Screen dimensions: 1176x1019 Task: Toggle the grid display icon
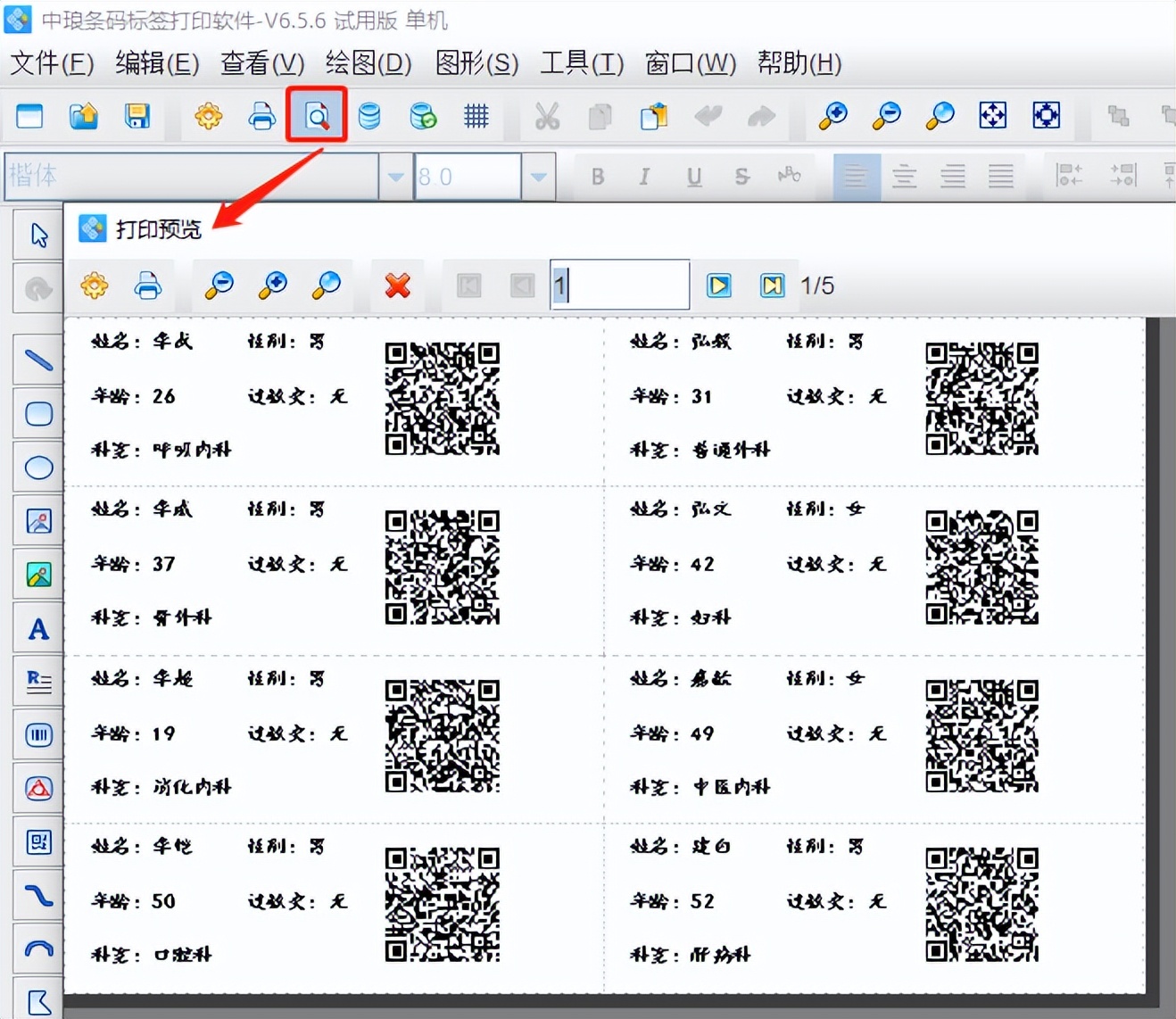(x=476, y=116)
